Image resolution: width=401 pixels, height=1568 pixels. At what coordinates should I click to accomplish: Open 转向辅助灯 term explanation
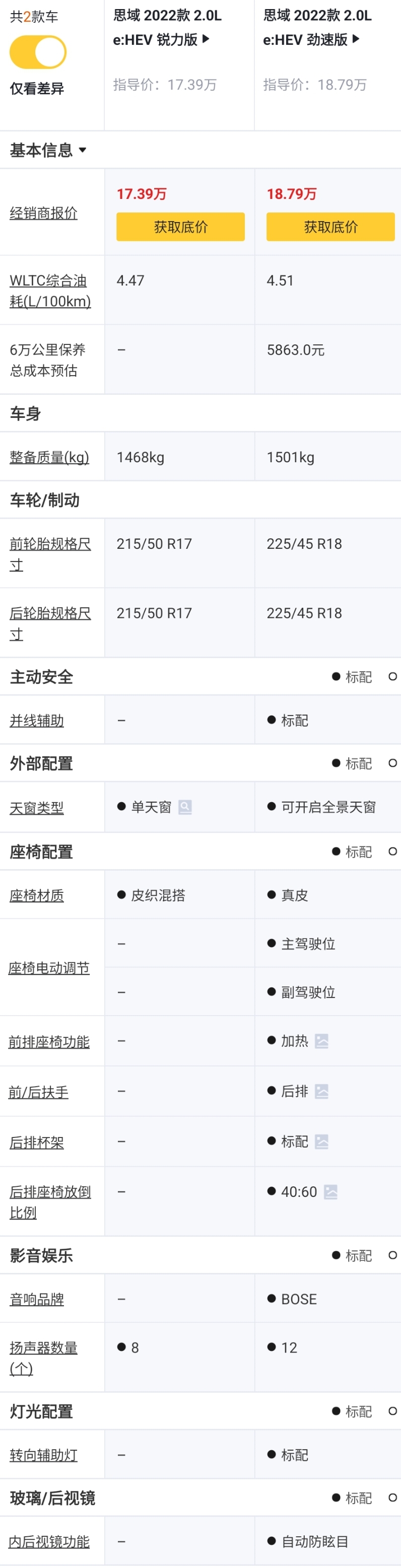point(43,1455)
